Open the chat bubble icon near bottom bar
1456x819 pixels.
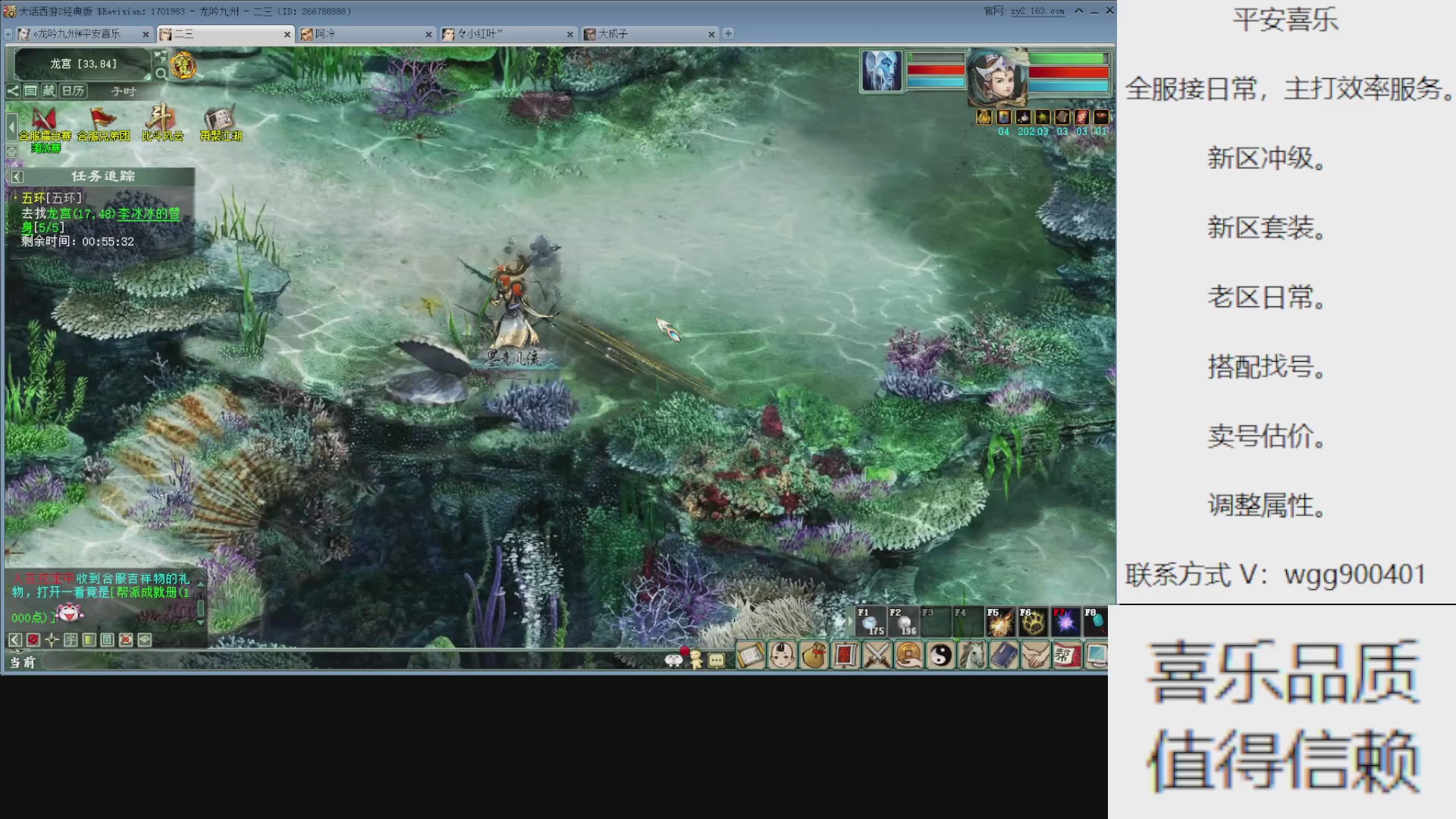[x=717, y=661]
